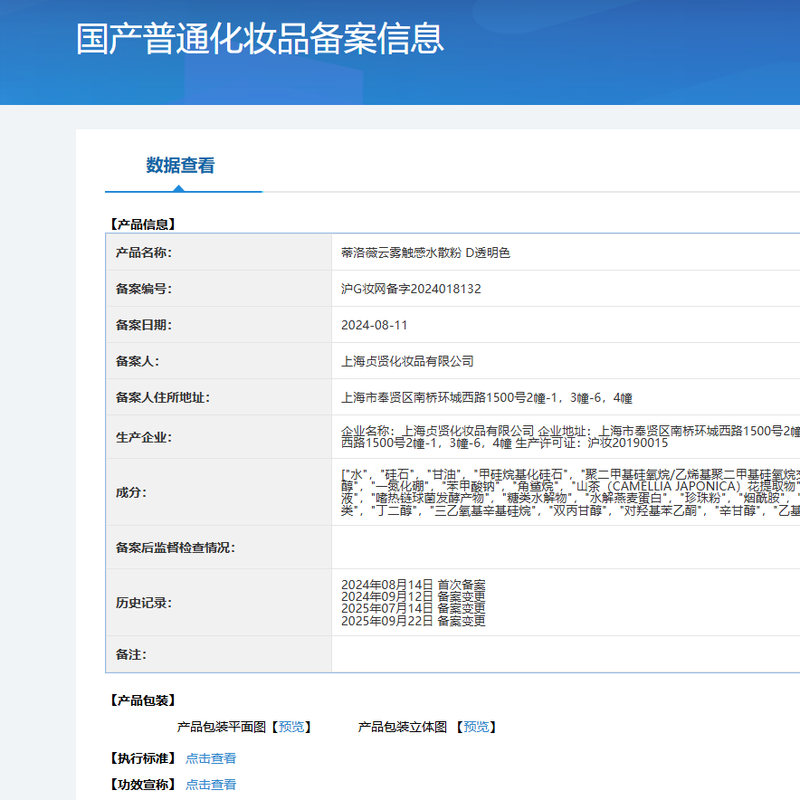Click 点击查看 next to 执行标准

click(x=211, y=759)
